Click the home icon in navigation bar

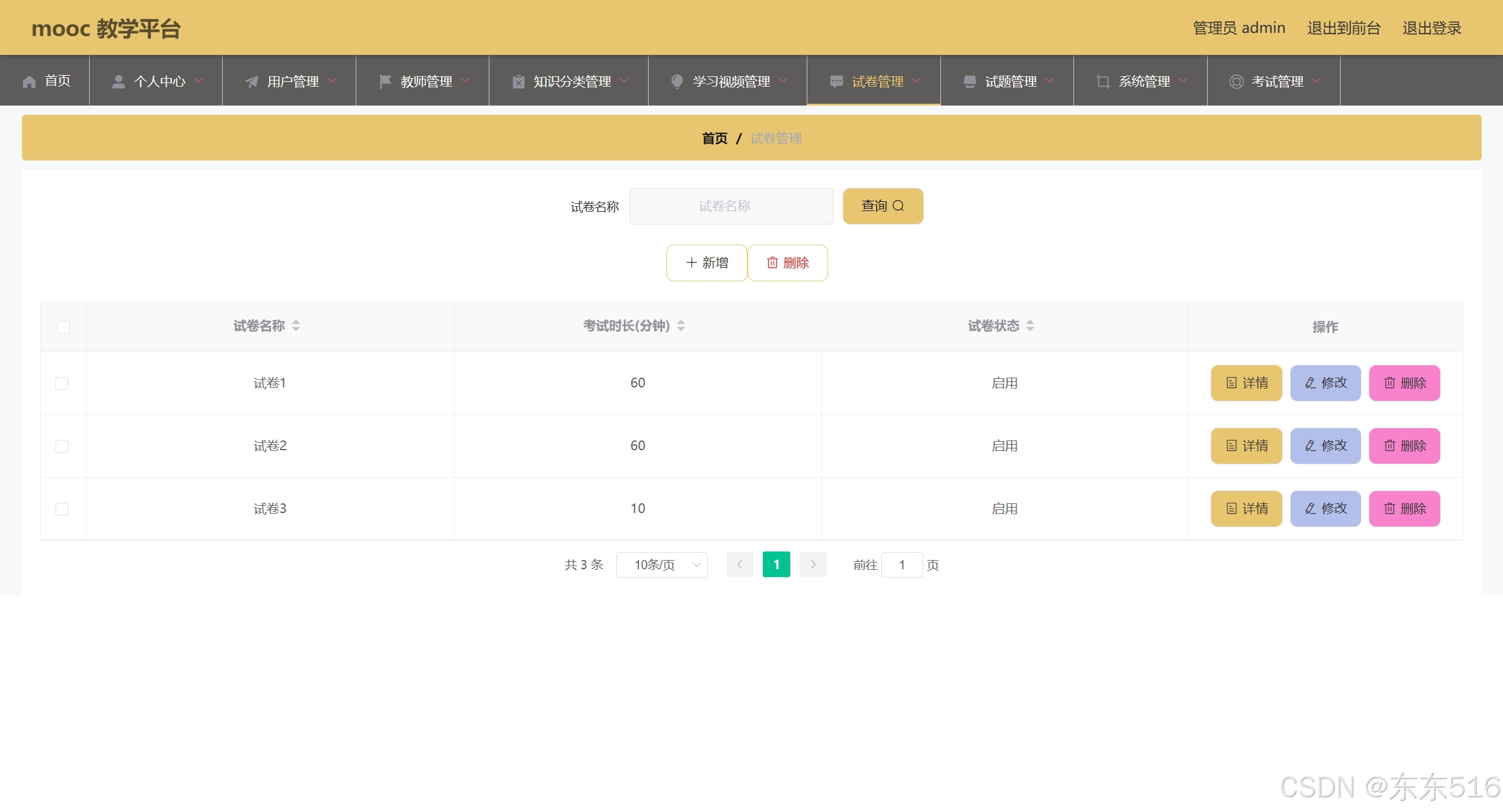29,81
